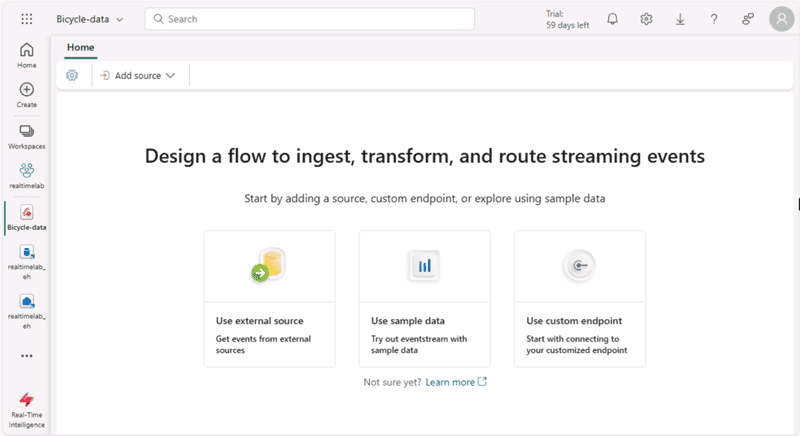Click the eventstream settings gear in toolbar

[x=72, y=75]
